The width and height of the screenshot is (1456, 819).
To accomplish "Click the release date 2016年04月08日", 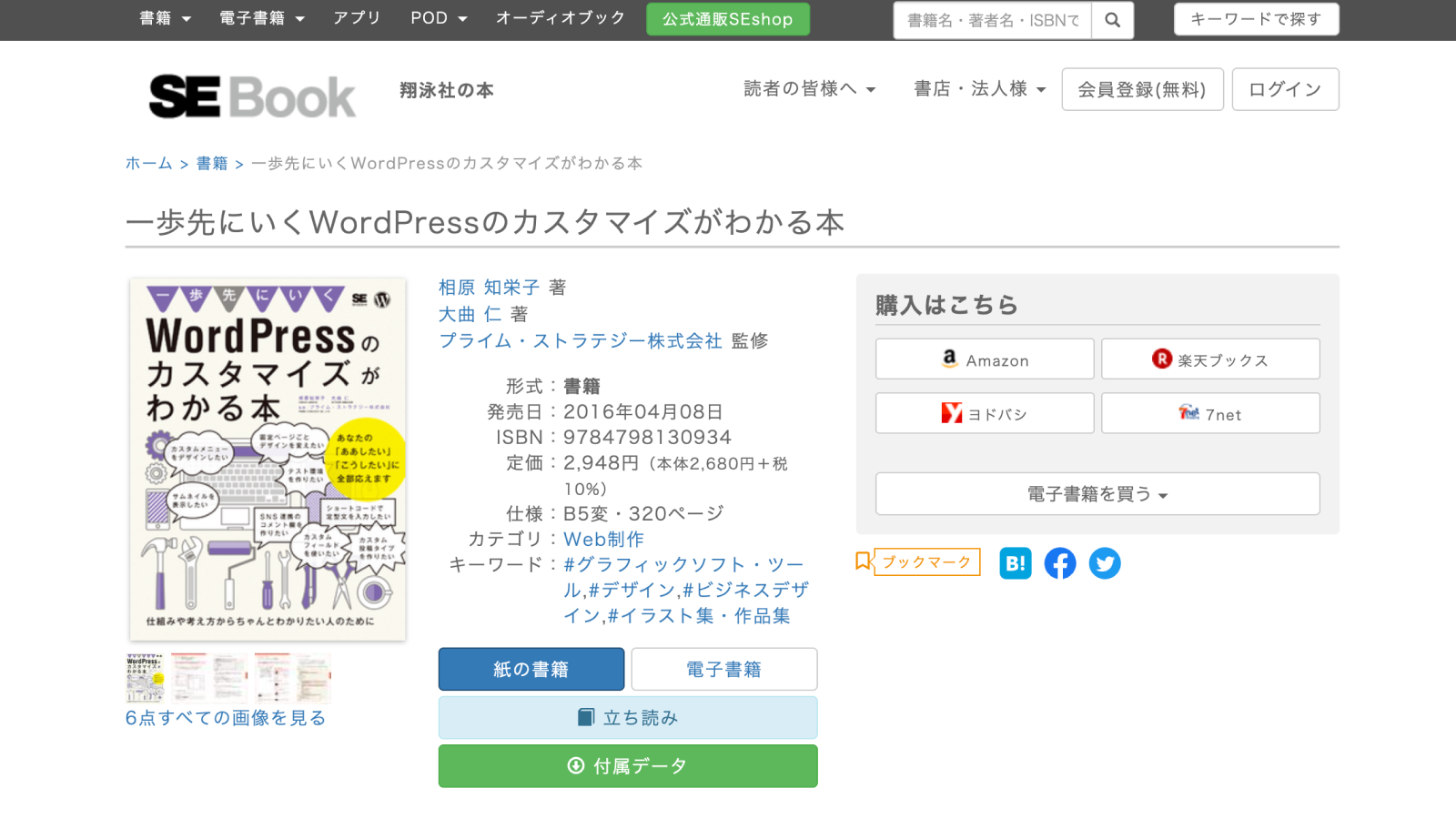I will point(643,412).
